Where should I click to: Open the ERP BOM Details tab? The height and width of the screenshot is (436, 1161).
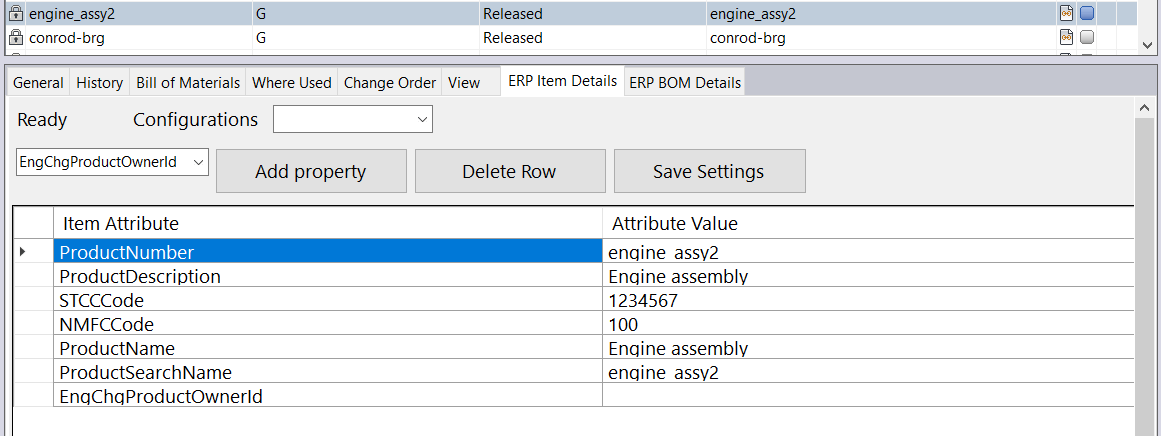point(685,83)
